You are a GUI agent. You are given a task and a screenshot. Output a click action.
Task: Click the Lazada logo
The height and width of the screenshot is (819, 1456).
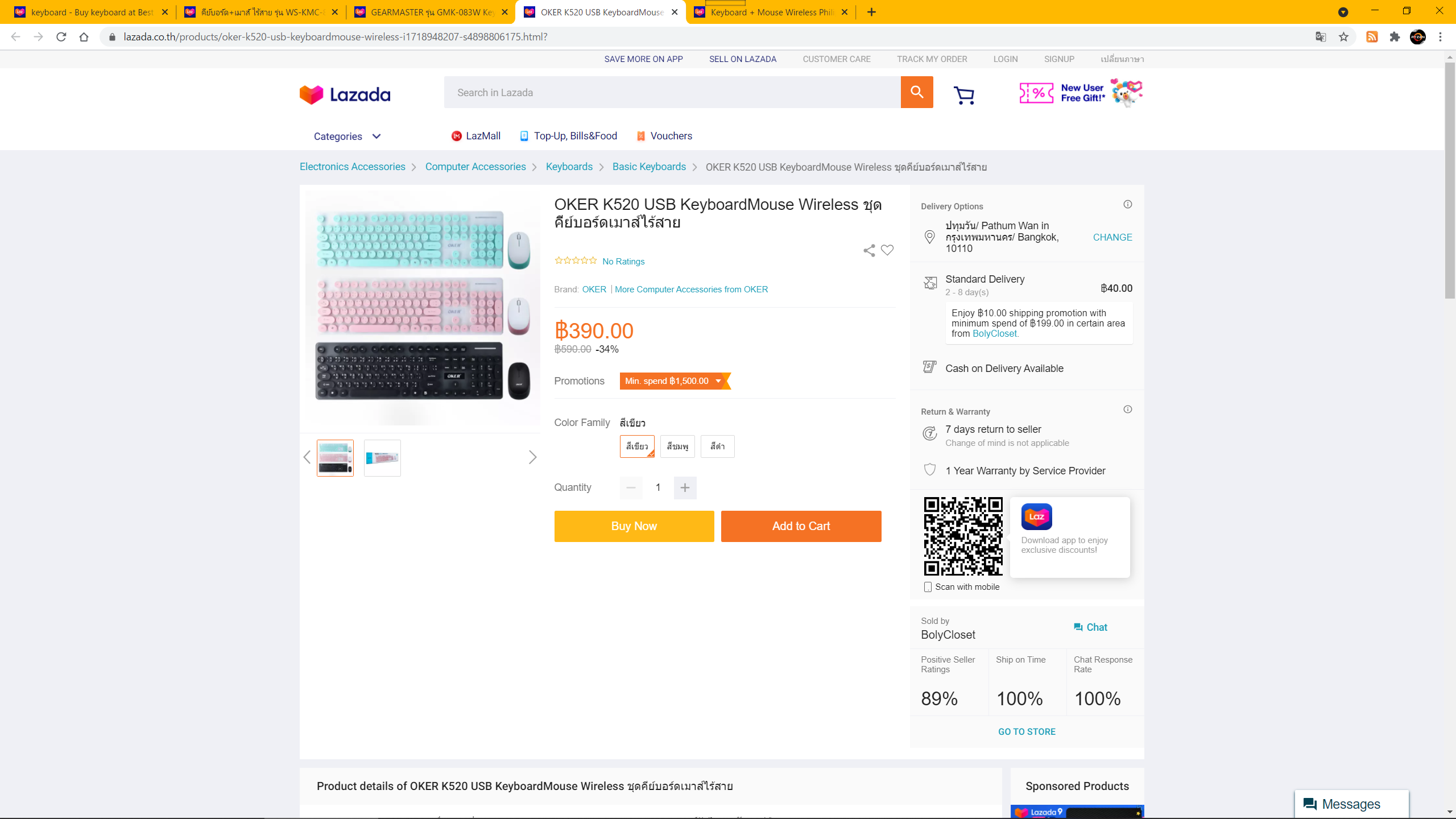click(x=345, y=94)
